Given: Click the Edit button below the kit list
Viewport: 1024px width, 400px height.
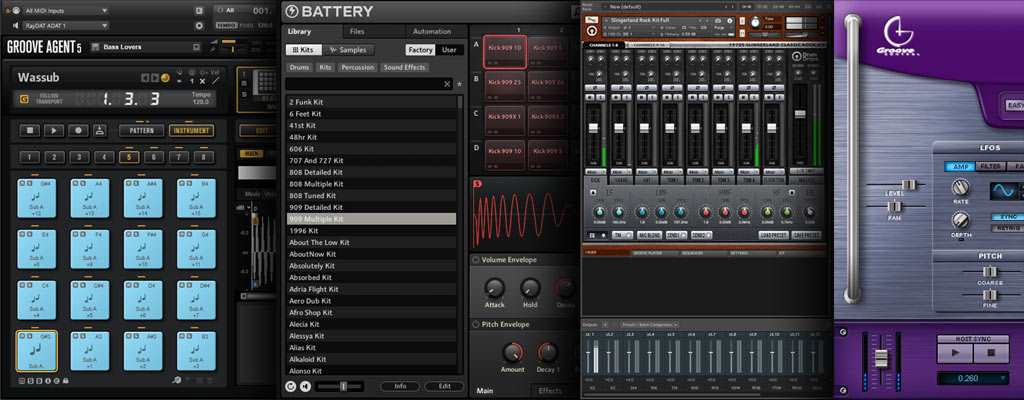Looking at the screenshot, I should (x=444, y=386).
